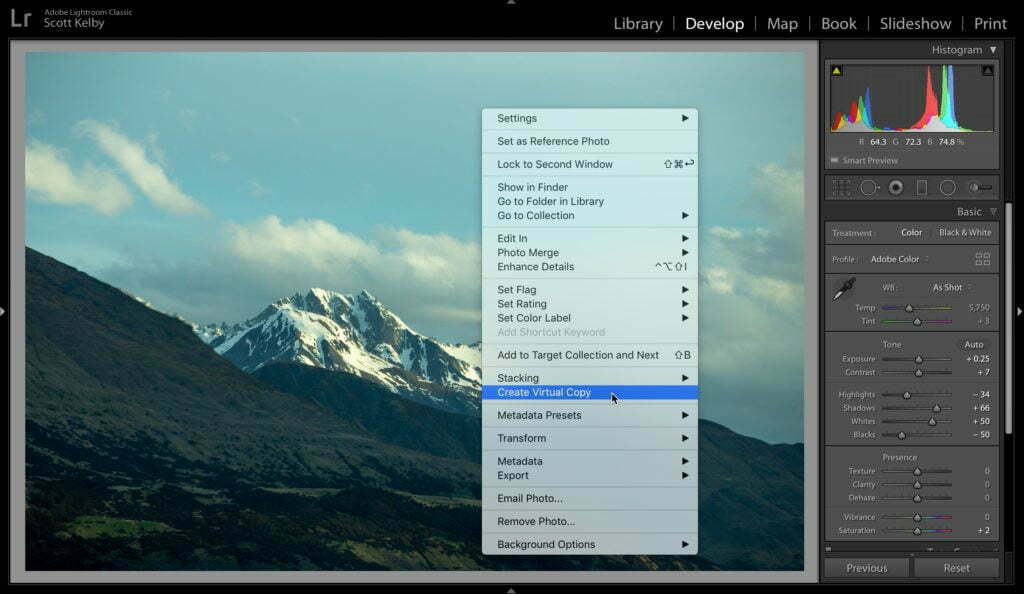Activate the Adjustment Brush tool
This screenshot has width=1024, height=594.
(x=979, y=188)
